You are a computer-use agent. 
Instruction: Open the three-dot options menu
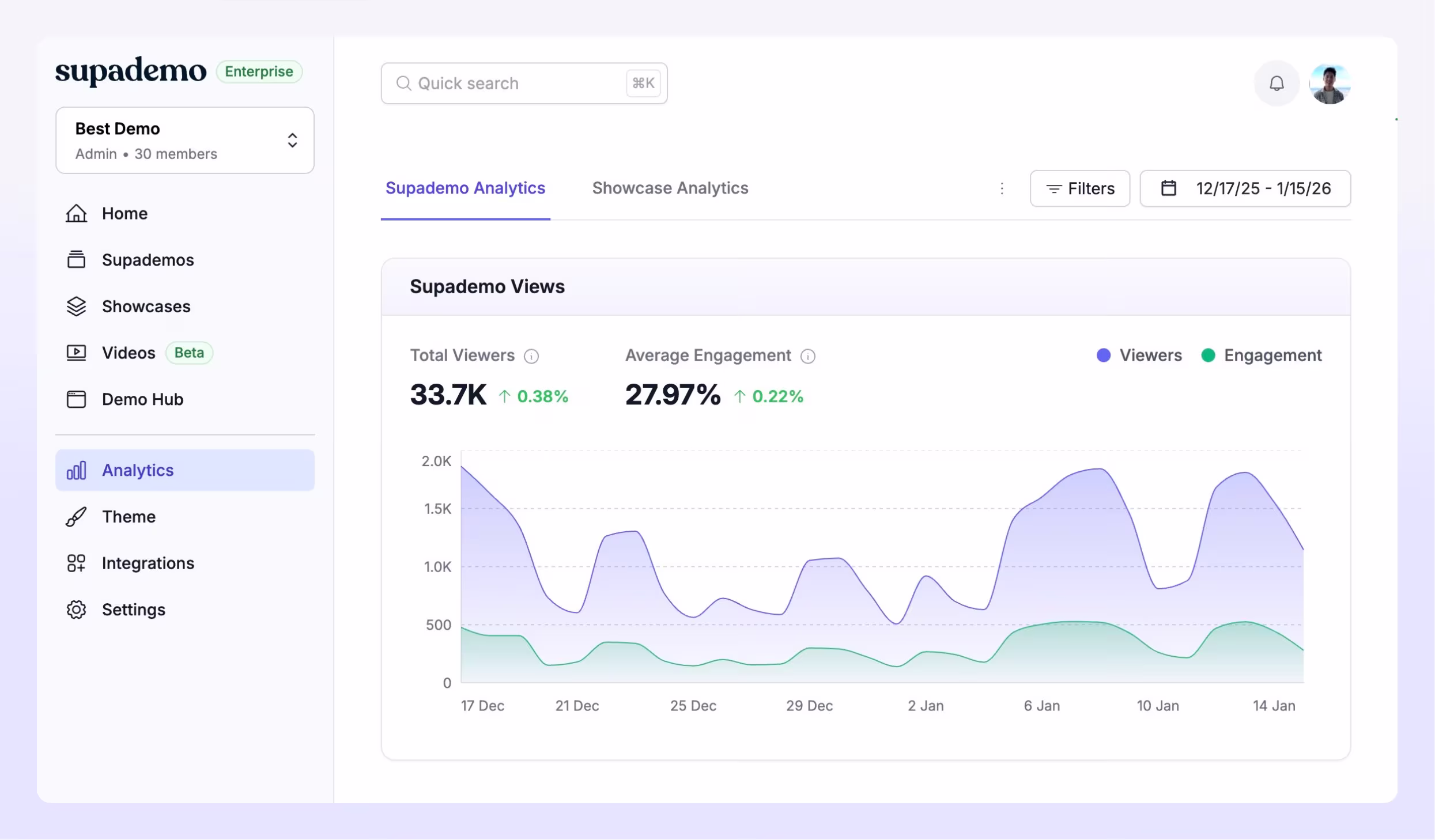point(1002,188)
